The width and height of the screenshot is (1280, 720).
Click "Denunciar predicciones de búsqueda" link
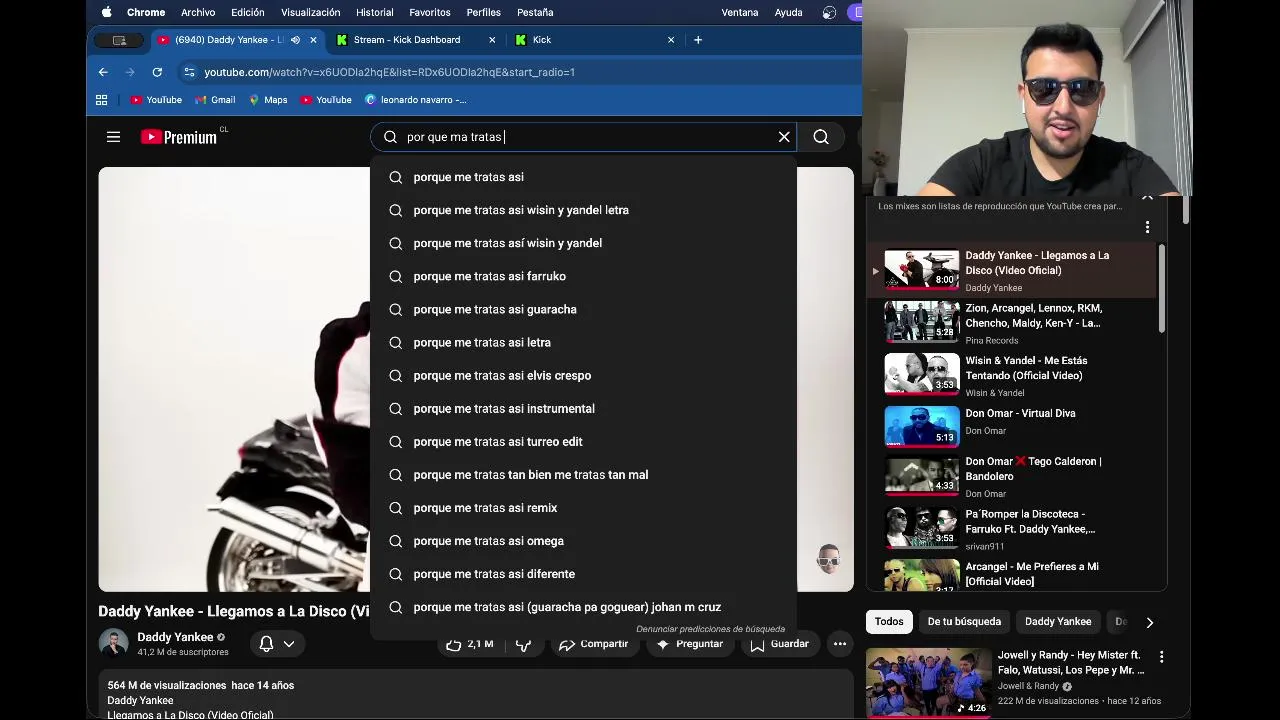click(710, 629)
